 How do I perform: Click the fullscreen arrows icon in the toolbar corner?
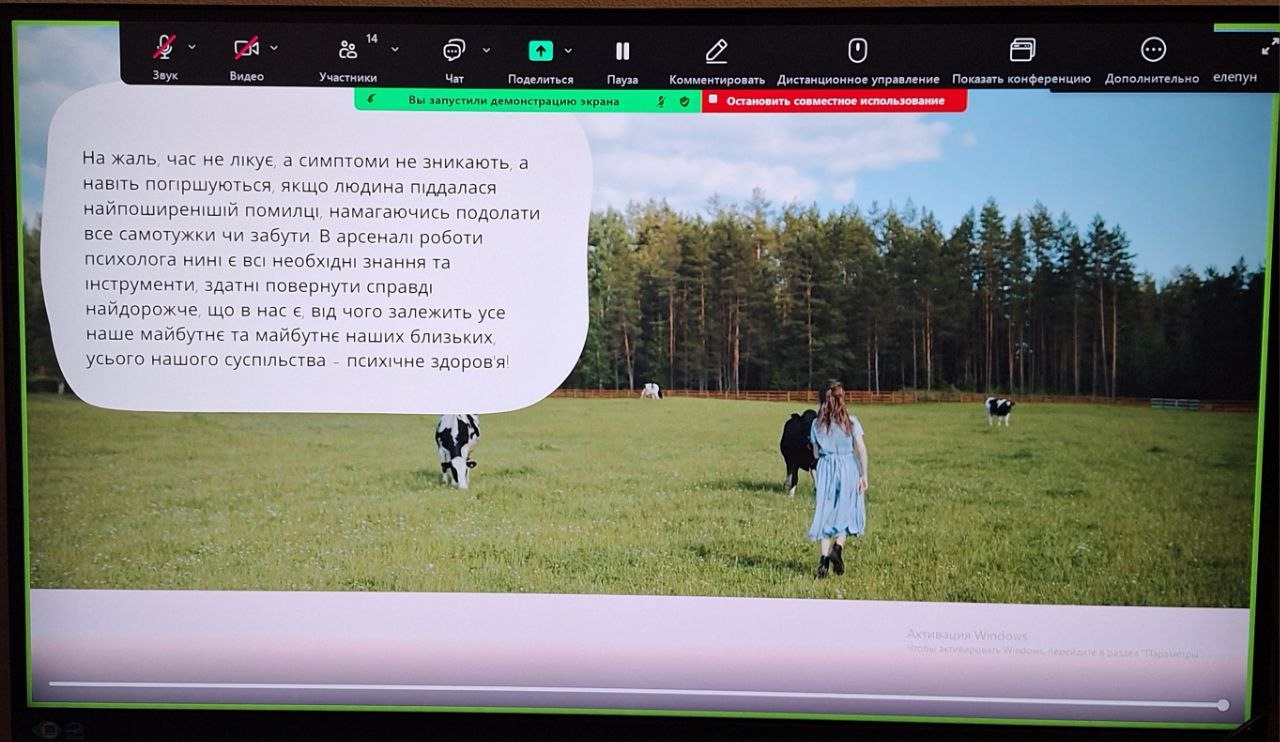(1269, 46)
